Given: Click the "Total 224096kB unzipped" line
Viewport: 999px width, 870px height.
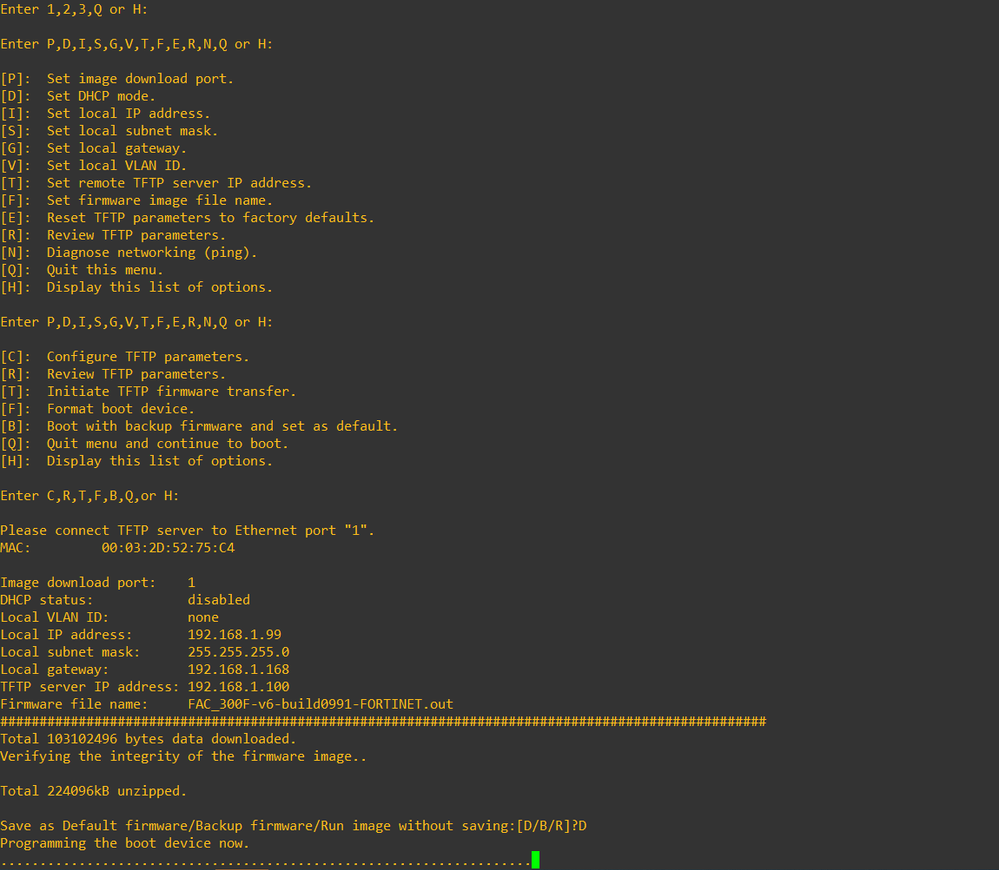Looking at the screenshot, I should click(x=93, y=791).
